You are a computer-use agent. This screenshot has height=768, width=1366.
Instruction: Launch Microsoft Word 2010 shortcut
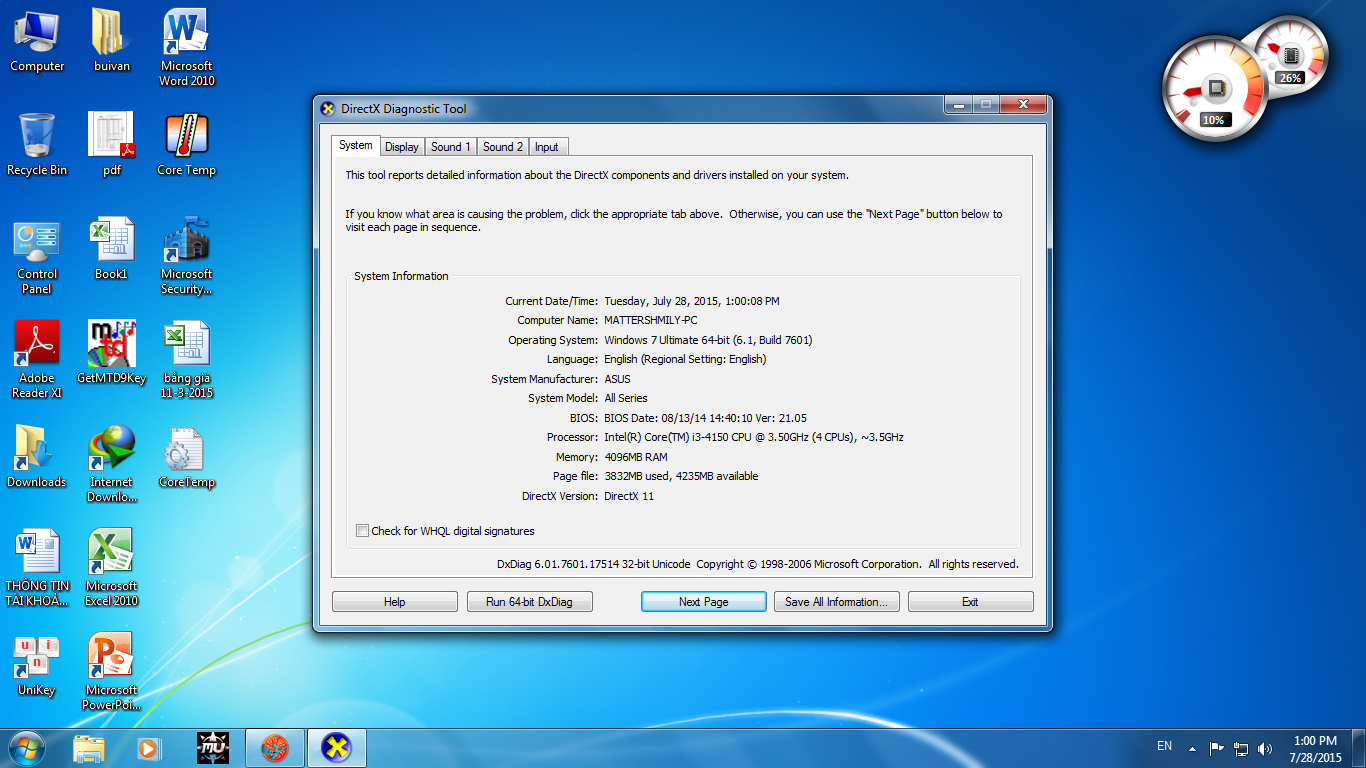(x=187, y=47)
